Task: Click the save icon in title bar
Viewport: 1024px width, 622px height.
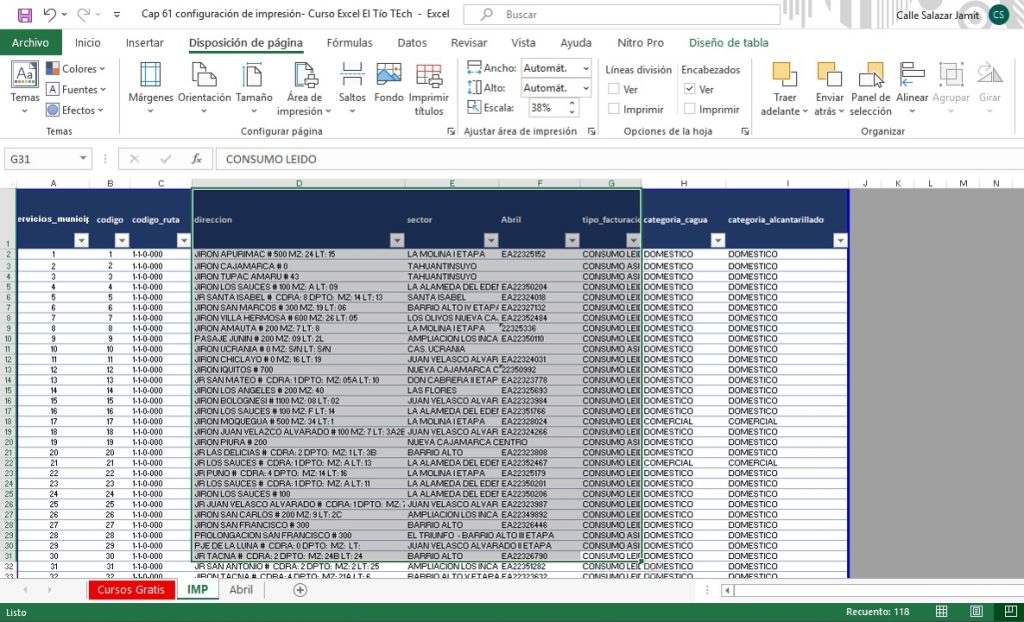Action: [x=25, y=15]
